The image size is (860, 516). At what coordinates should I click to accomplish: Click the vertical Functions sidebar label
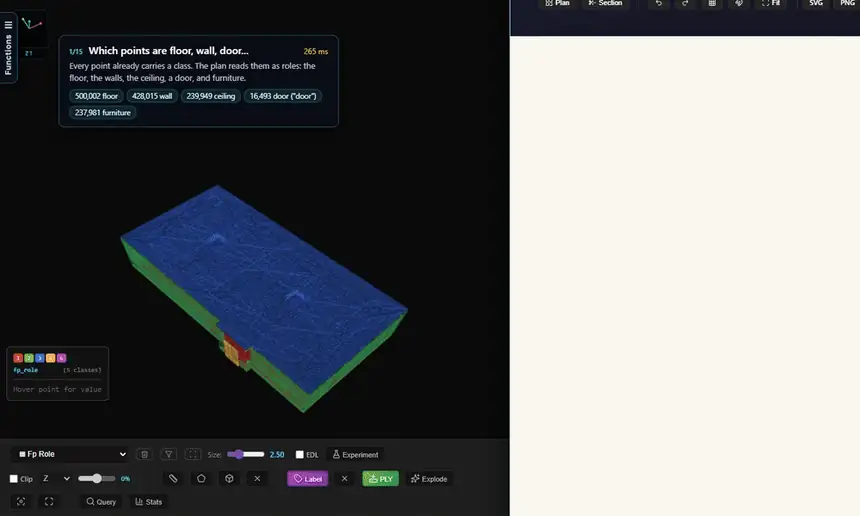[x=8, y=54]
